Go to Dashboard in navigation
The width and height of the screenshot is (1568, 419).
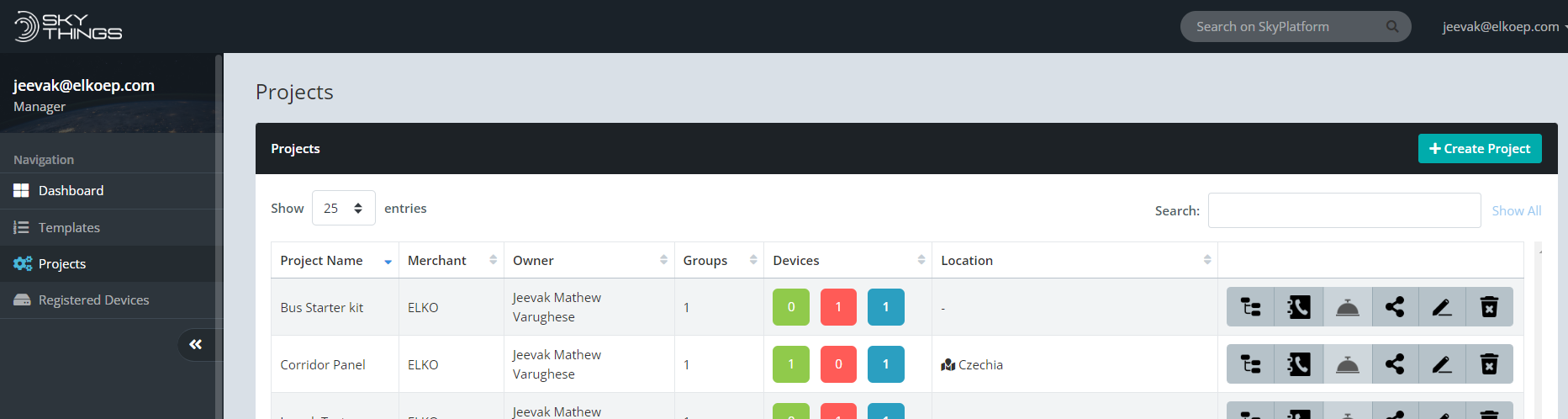(x=71, y=191)
